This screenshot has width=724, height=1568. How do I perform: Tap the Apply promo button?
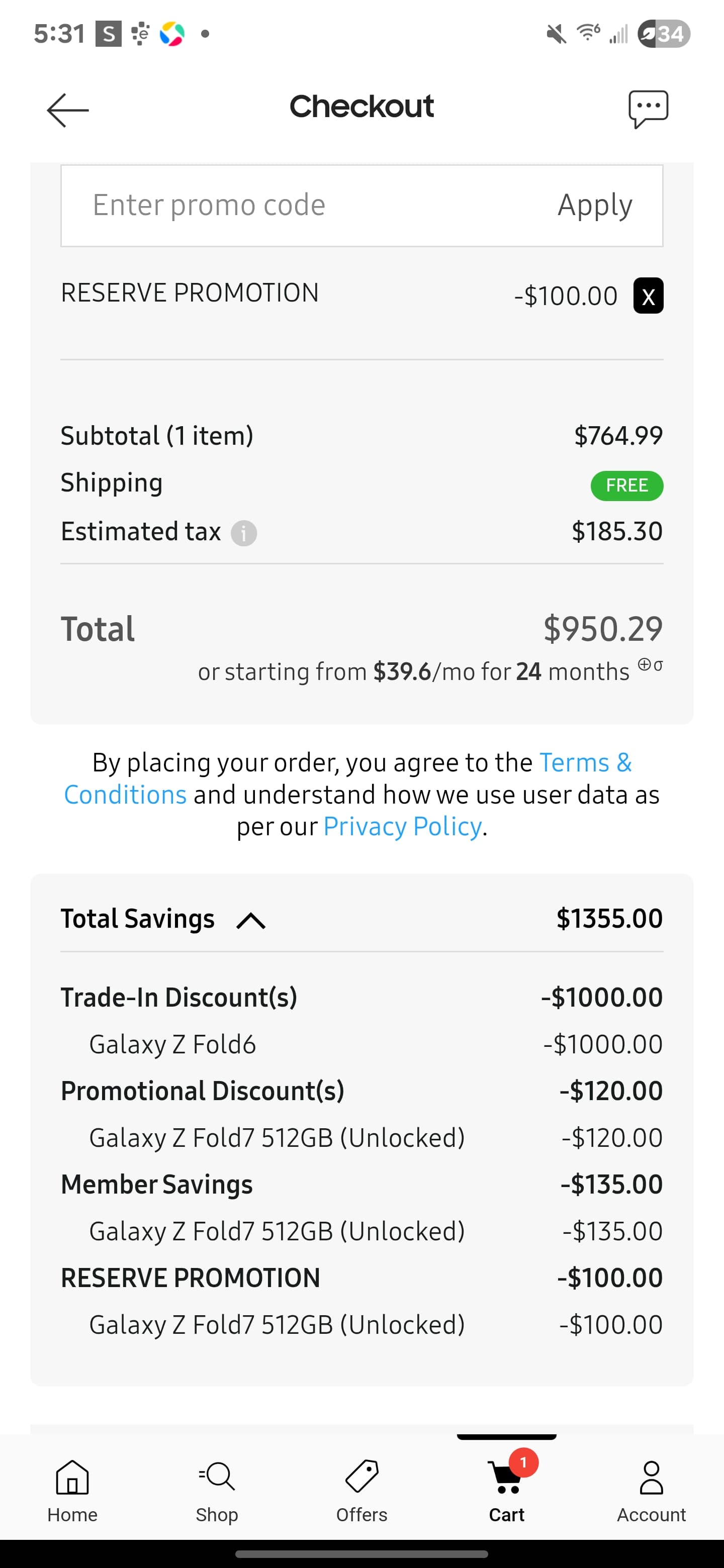[x=595, y=205]
